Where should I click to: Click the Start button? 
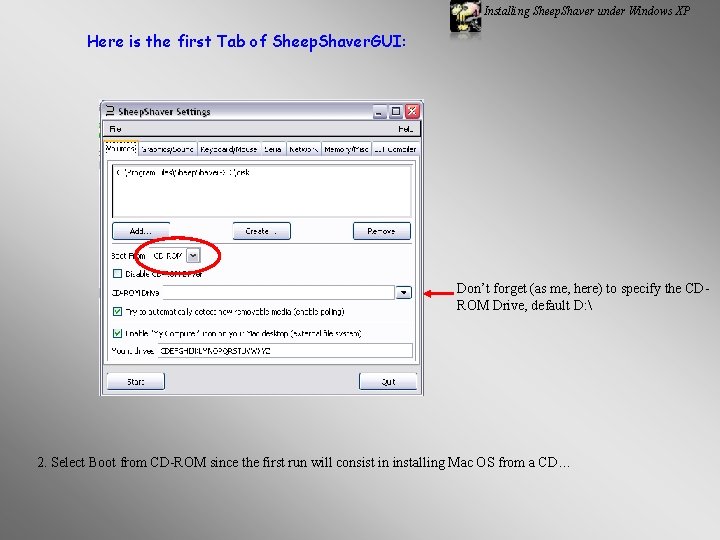pyautogui.click(x=135, y=382)
